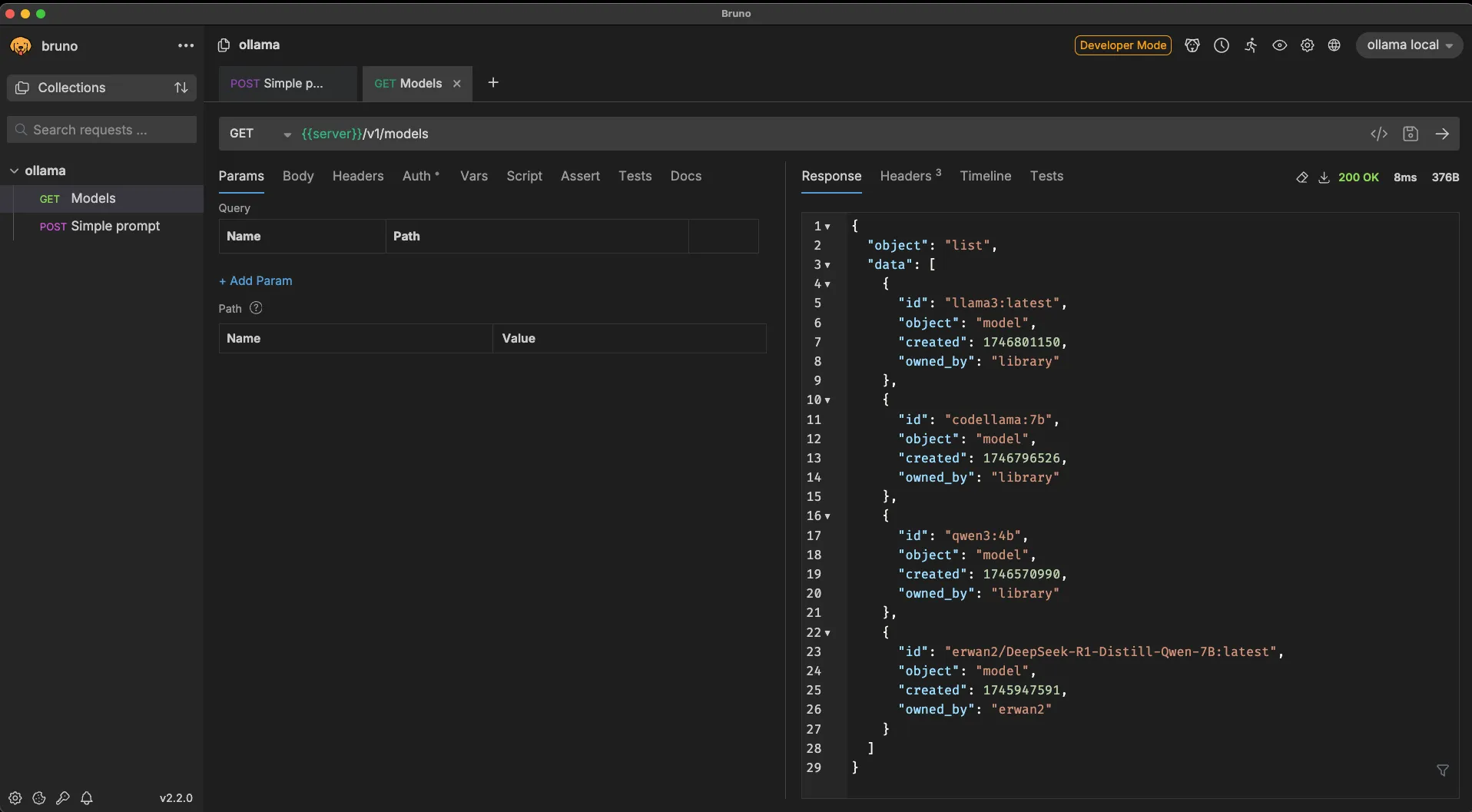This screenshot has width=1472, height=812.
Task: Collapse JSON fold arrow at line 4
Action: (827, 284)
